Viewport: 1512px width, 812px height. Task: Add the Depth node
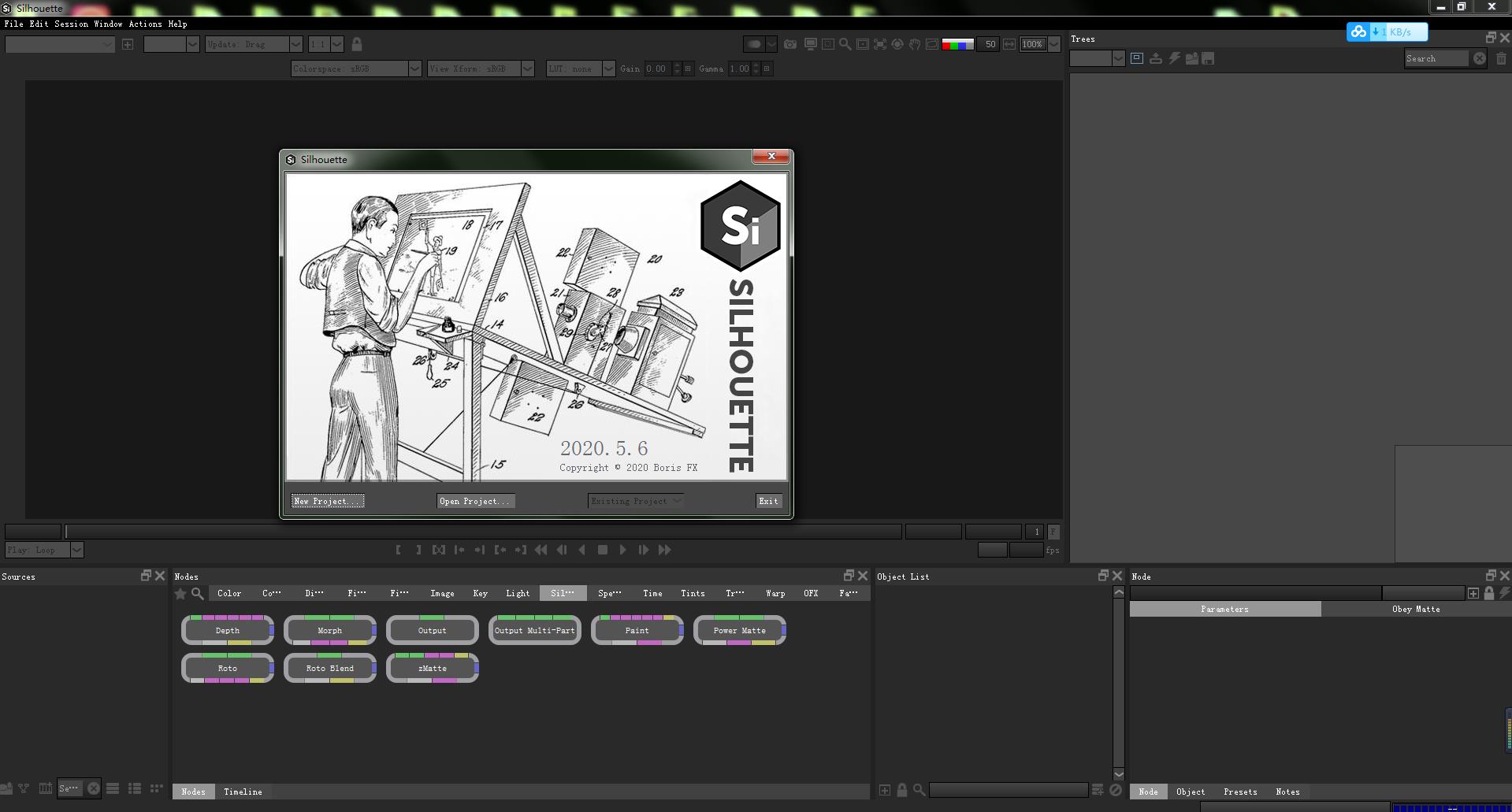(x=228, y=630)
